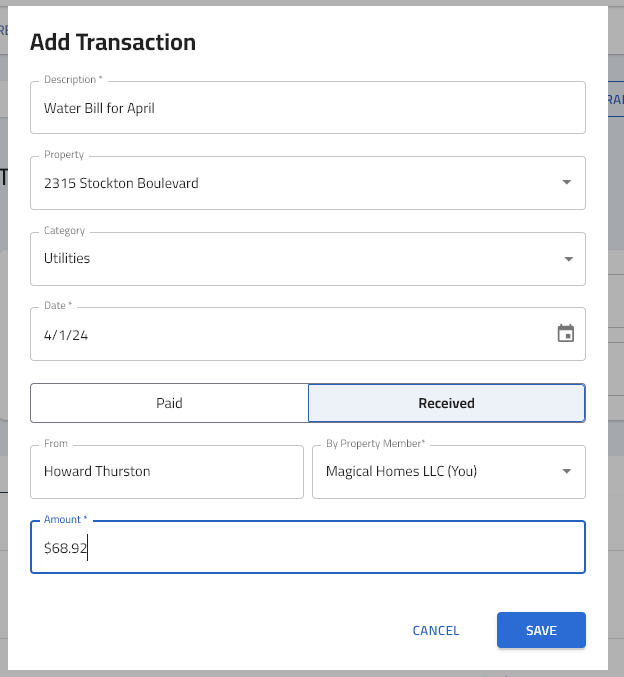Viewport: 624px width, 677px height.
Task: Cancel the Add Transaction dialog
Action: pos(436,630)
